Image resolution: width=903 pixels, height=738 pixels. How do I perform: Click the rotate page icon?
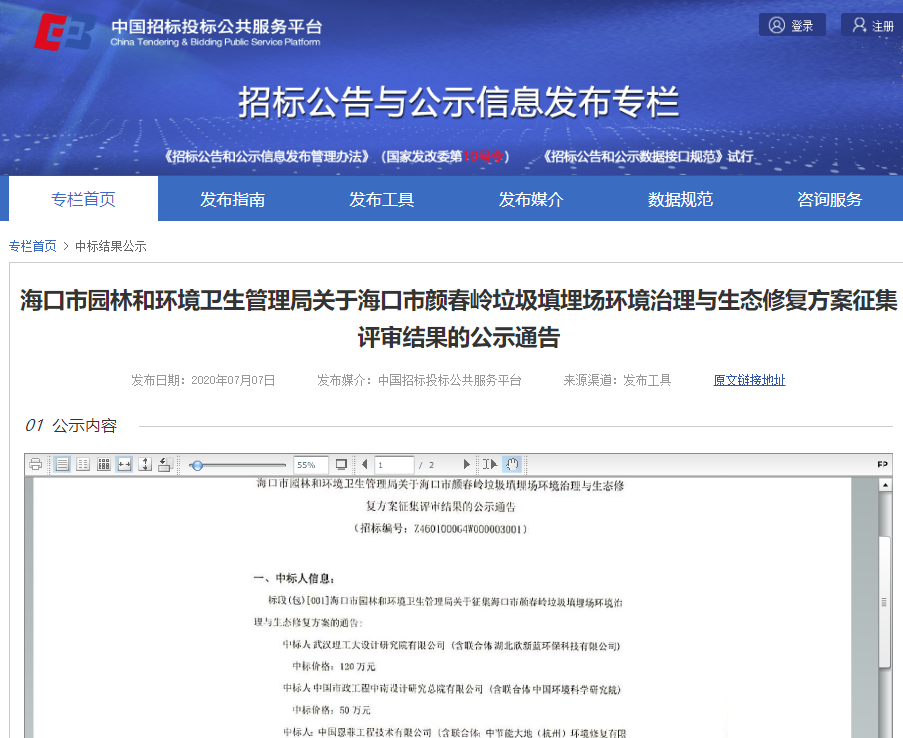[x=165, y=464]
